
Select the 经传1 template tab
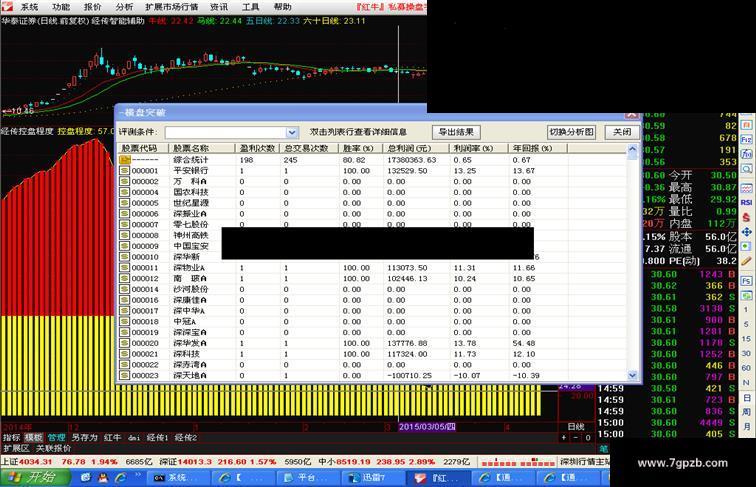click(157, 438)
